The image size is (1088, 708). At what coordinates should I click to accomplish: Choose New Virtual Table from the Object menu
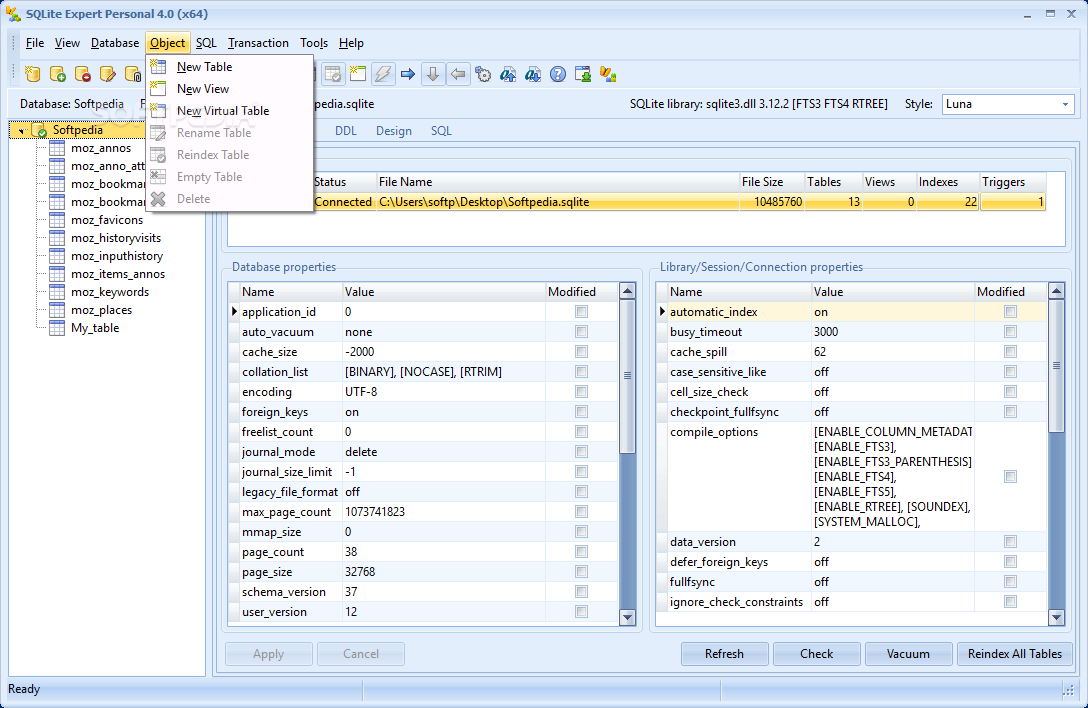230,111
